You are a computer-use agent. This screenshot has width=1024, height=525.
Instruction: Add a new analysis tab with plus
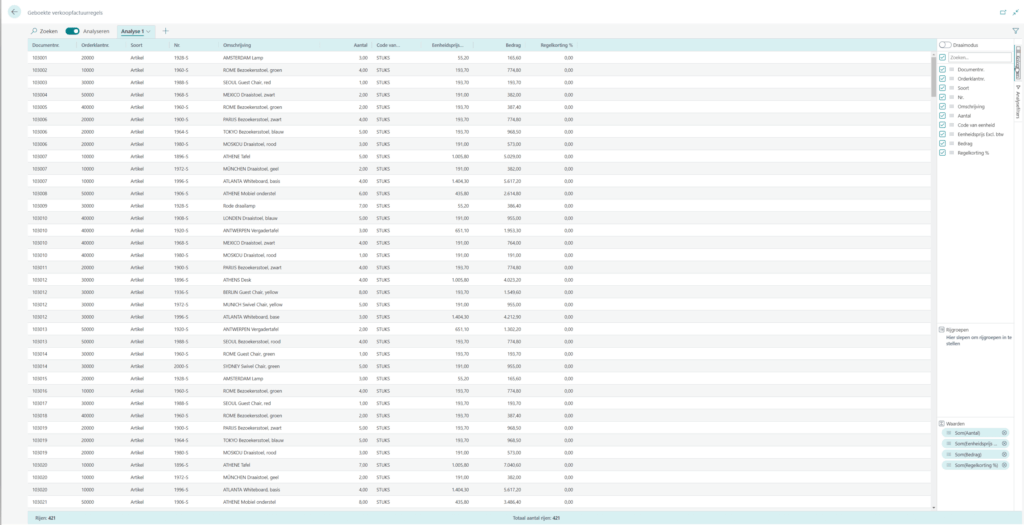tap(165, 31)
